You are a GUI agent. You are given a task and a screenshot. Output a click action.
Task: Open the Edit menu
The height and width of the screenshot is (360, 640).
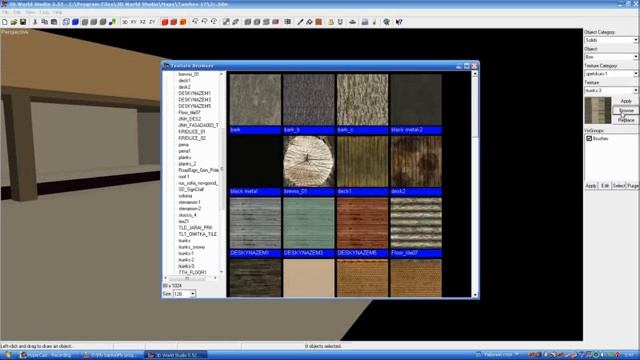coord(17,13)
